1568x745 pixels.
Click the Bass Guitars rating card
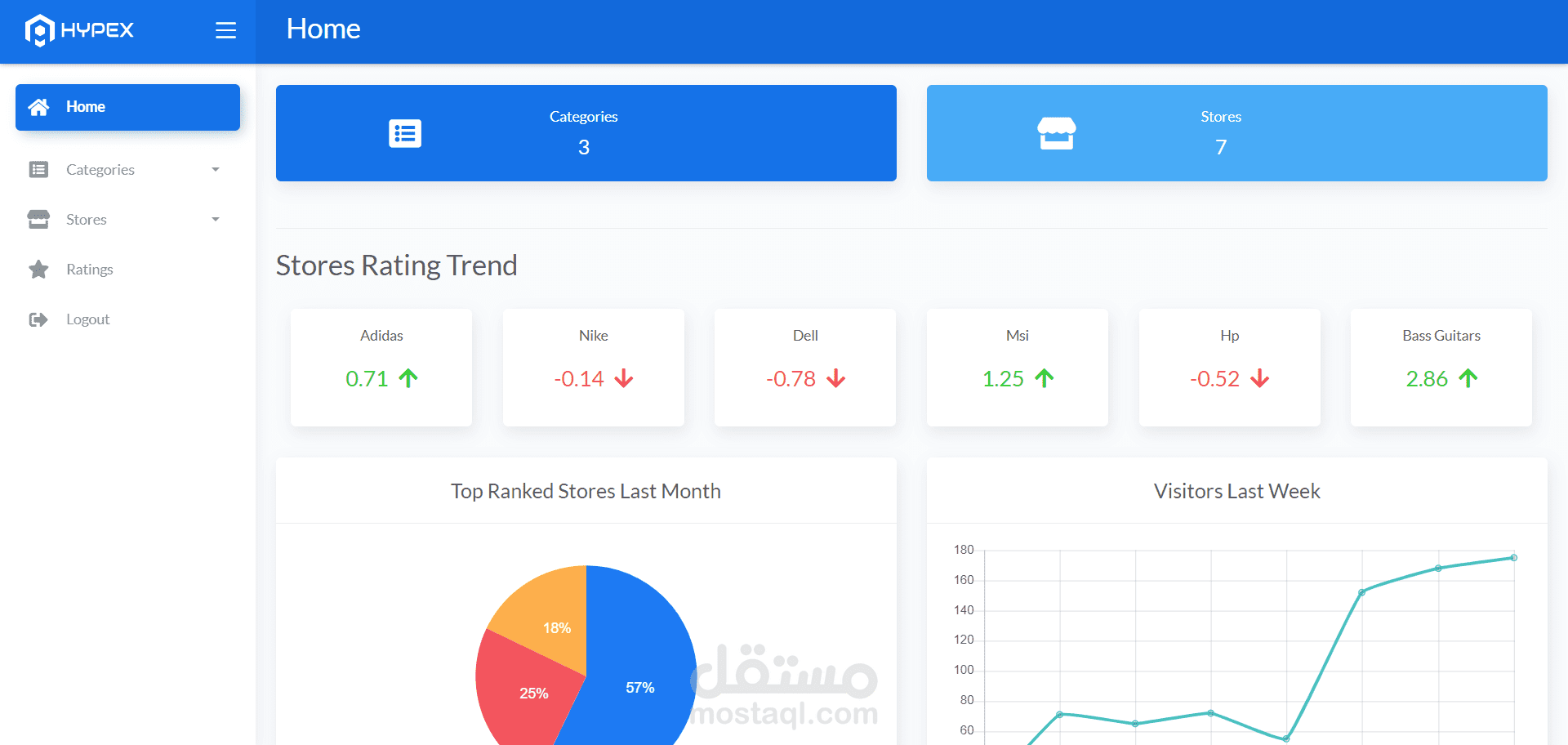tap(1441, 368)
